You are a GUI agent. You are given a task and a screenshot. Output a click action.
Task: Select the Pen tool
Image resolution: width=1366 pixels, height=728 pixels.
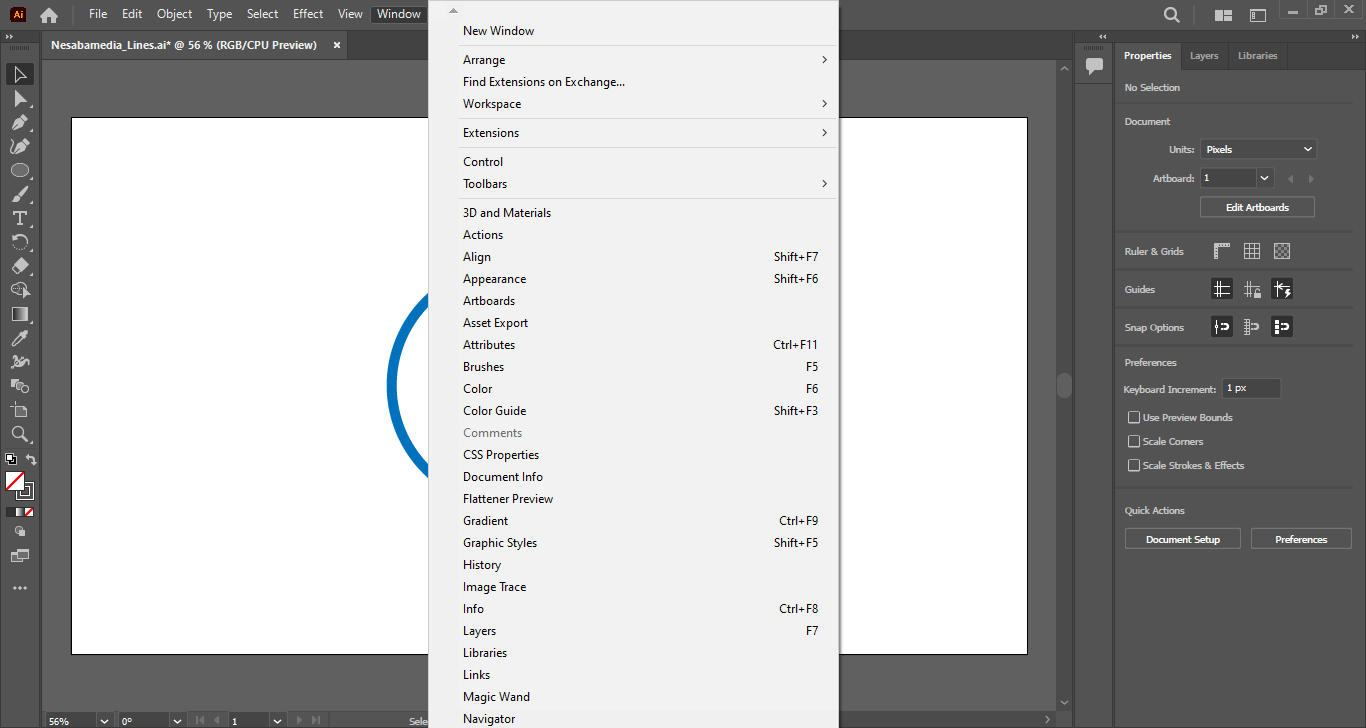pyautogui.click(x=20, y=122)
